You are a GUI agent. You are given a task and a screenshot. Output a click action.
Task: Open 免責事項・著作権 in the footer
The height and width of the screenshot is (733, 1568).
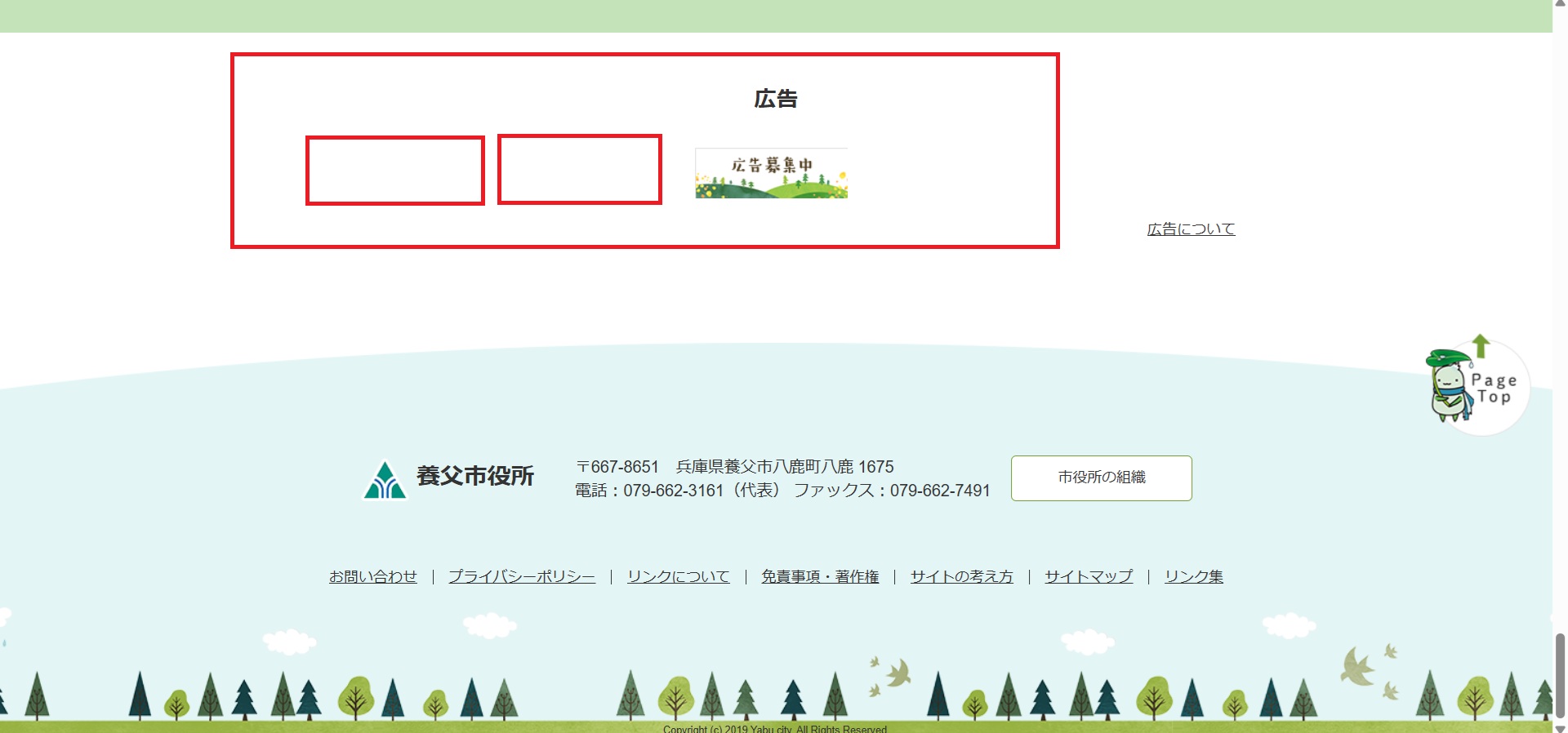(x=820, y=577)
